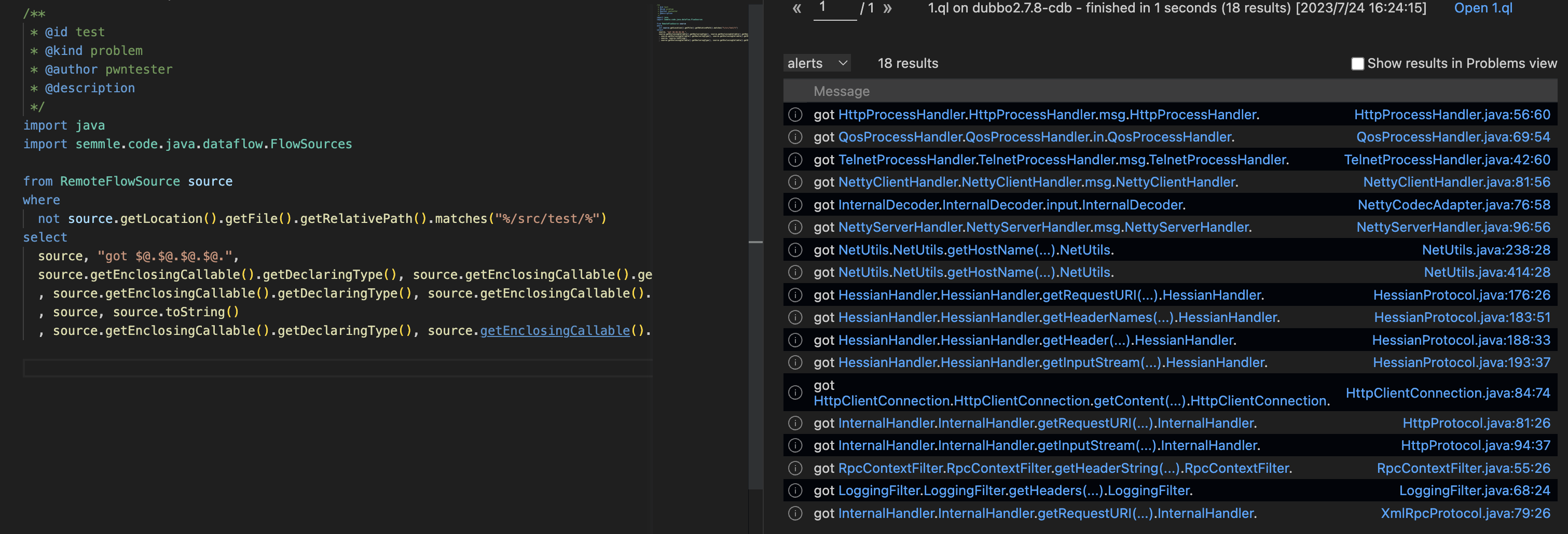
Task: Click the source.toString() expression in editor
Action: point(176,312)
